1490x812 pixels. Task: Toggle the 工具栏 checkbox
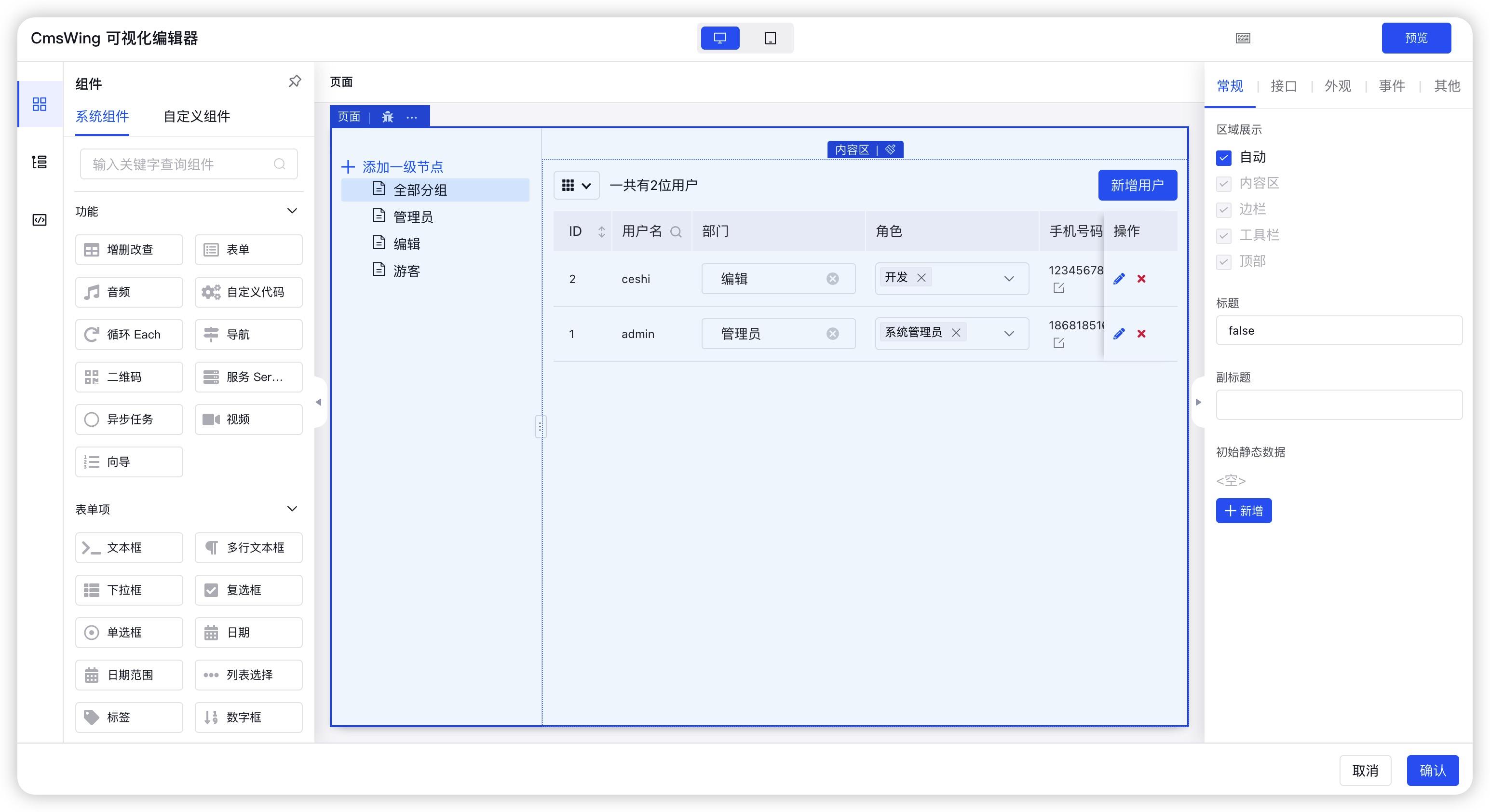1223,236
